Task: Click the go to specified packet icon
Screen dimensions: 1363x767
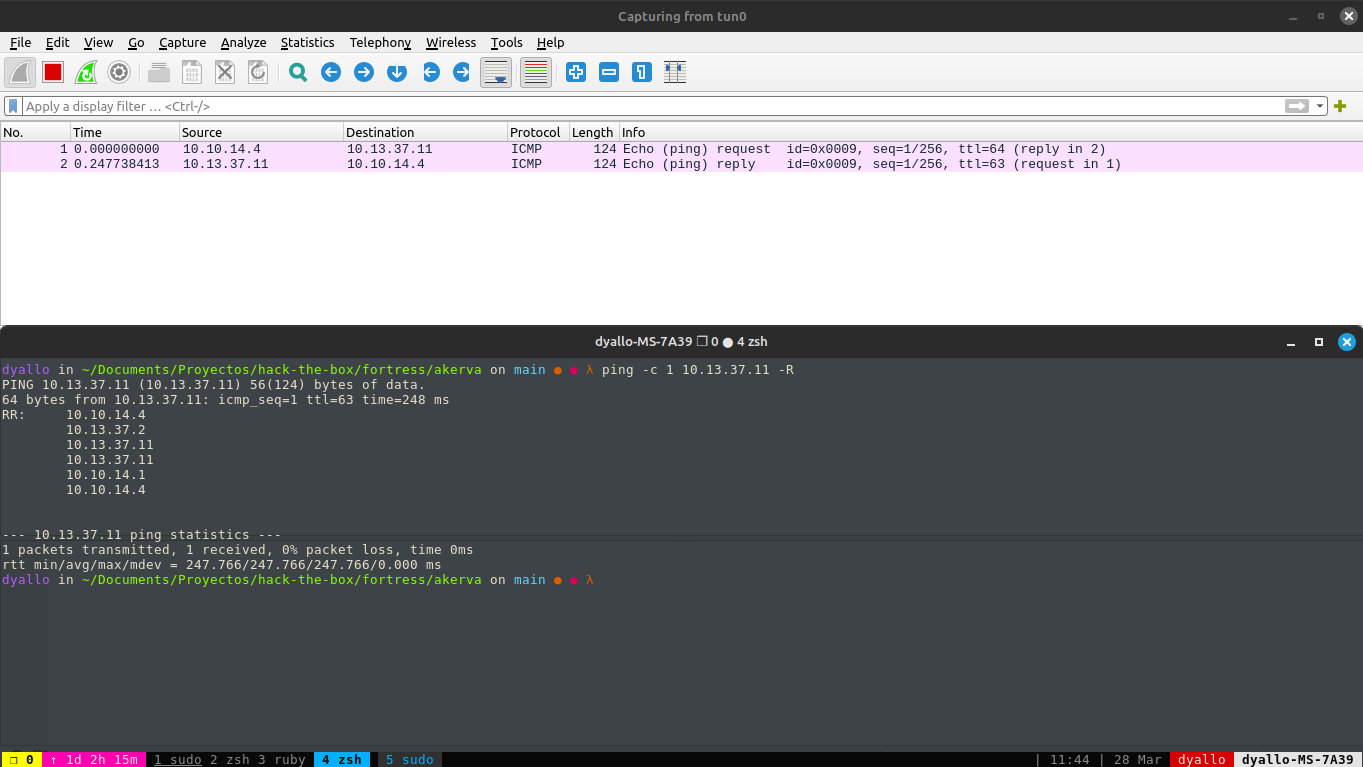Action: click(397, 72)
